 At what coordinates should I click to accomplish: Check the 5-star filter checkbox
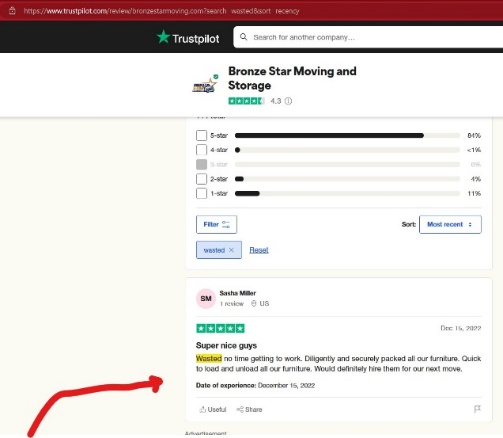coord(201,135)
